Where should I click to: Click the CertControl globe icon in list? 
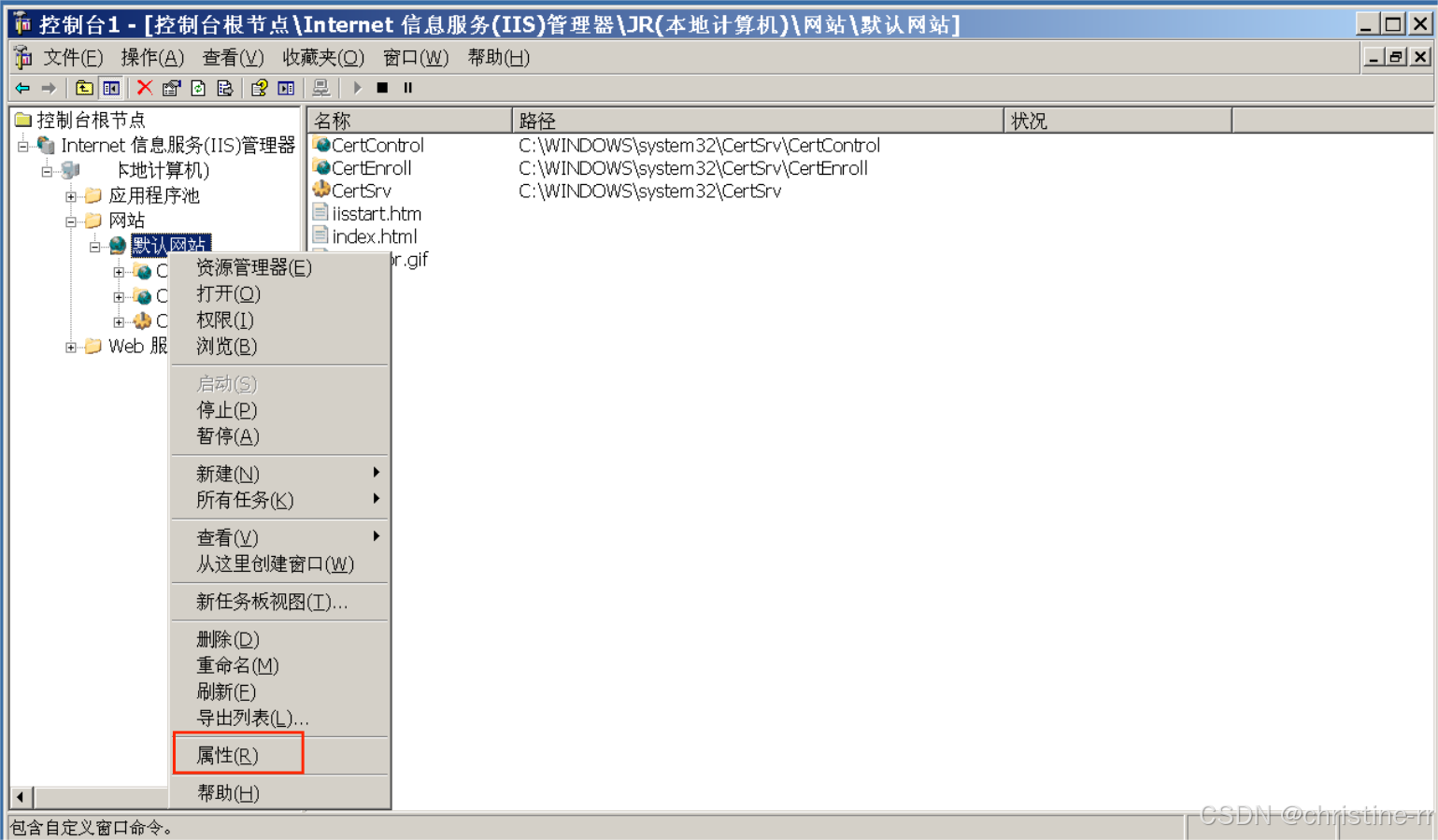click(x=321, y=144)
